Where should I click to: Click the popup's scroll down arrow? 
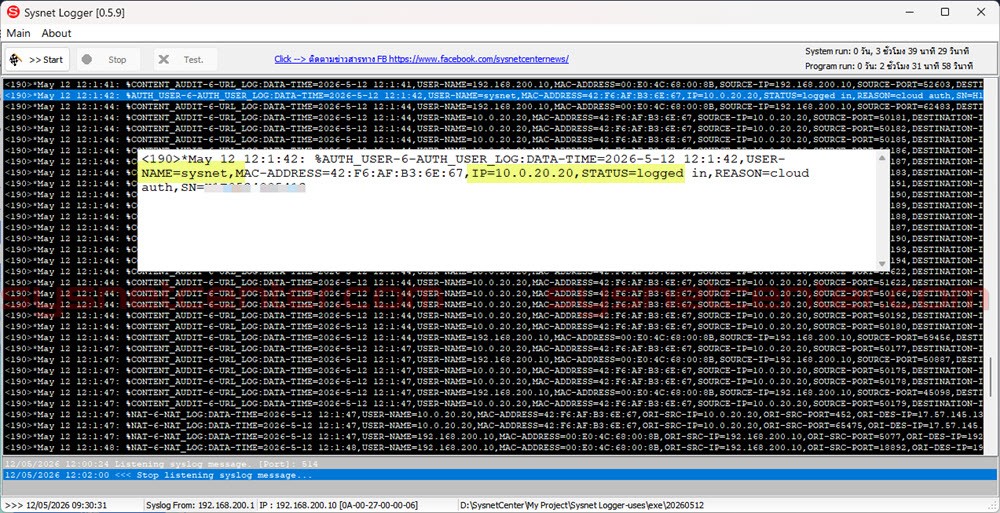[883, 264]
